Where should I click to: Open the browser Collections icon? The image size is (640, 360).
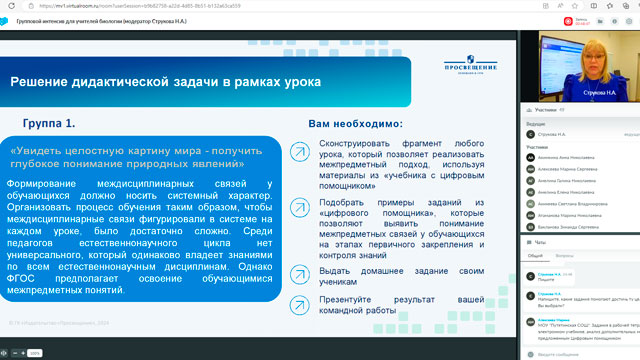[x=626, y=6]
